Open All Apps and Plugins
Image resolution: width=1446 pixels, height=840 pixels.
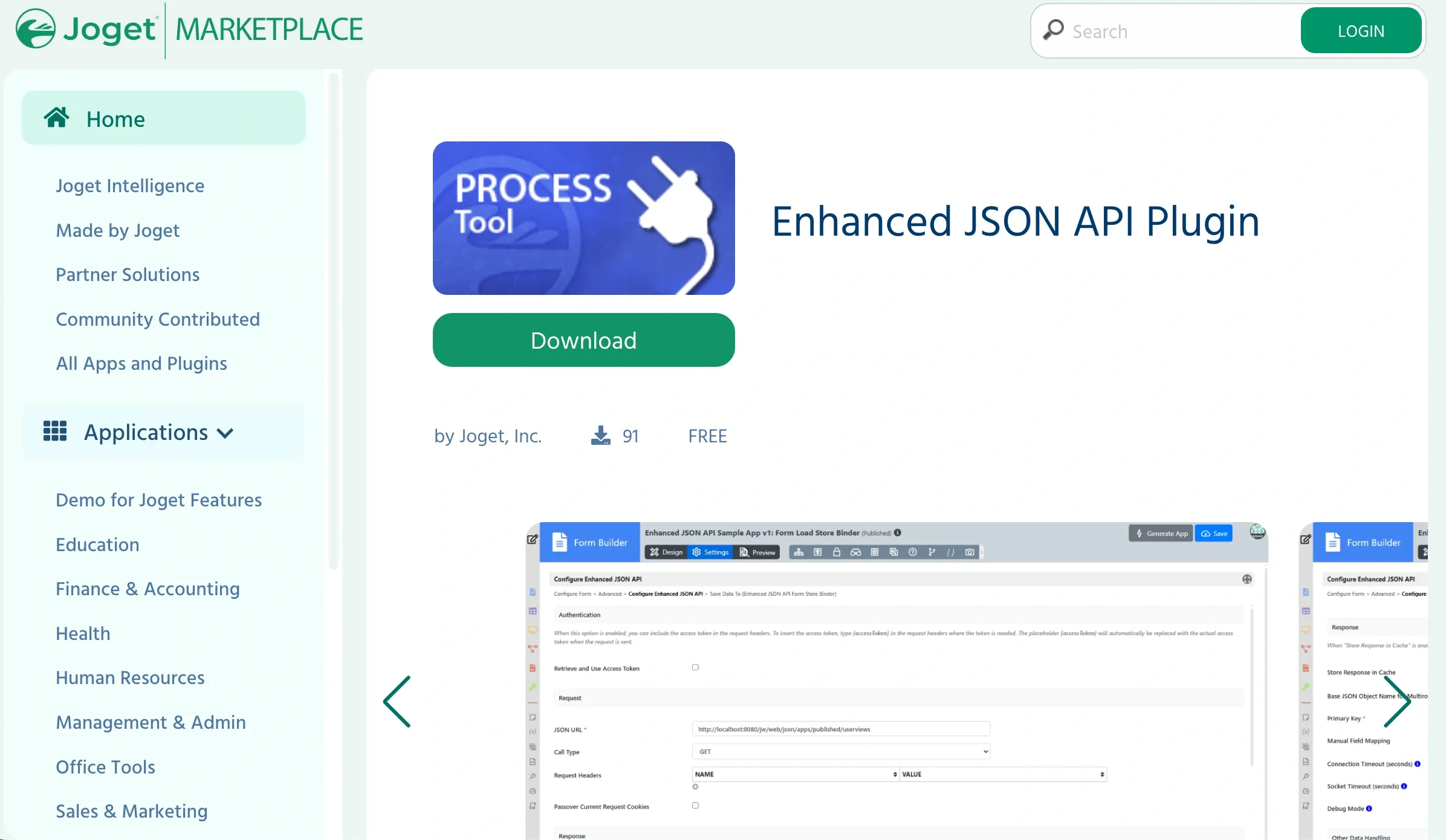point(141,363)
